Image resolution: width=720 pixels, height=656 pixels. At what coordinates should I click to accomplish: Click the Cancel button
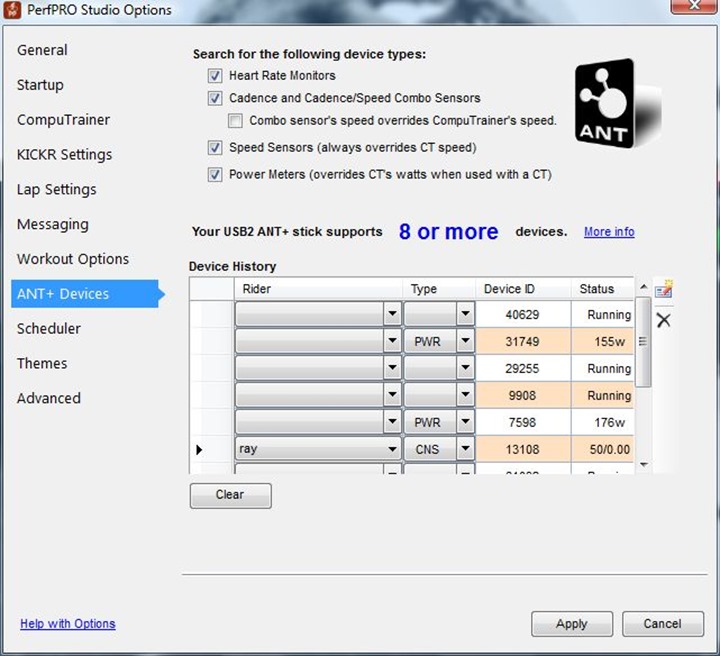(663, 624)
